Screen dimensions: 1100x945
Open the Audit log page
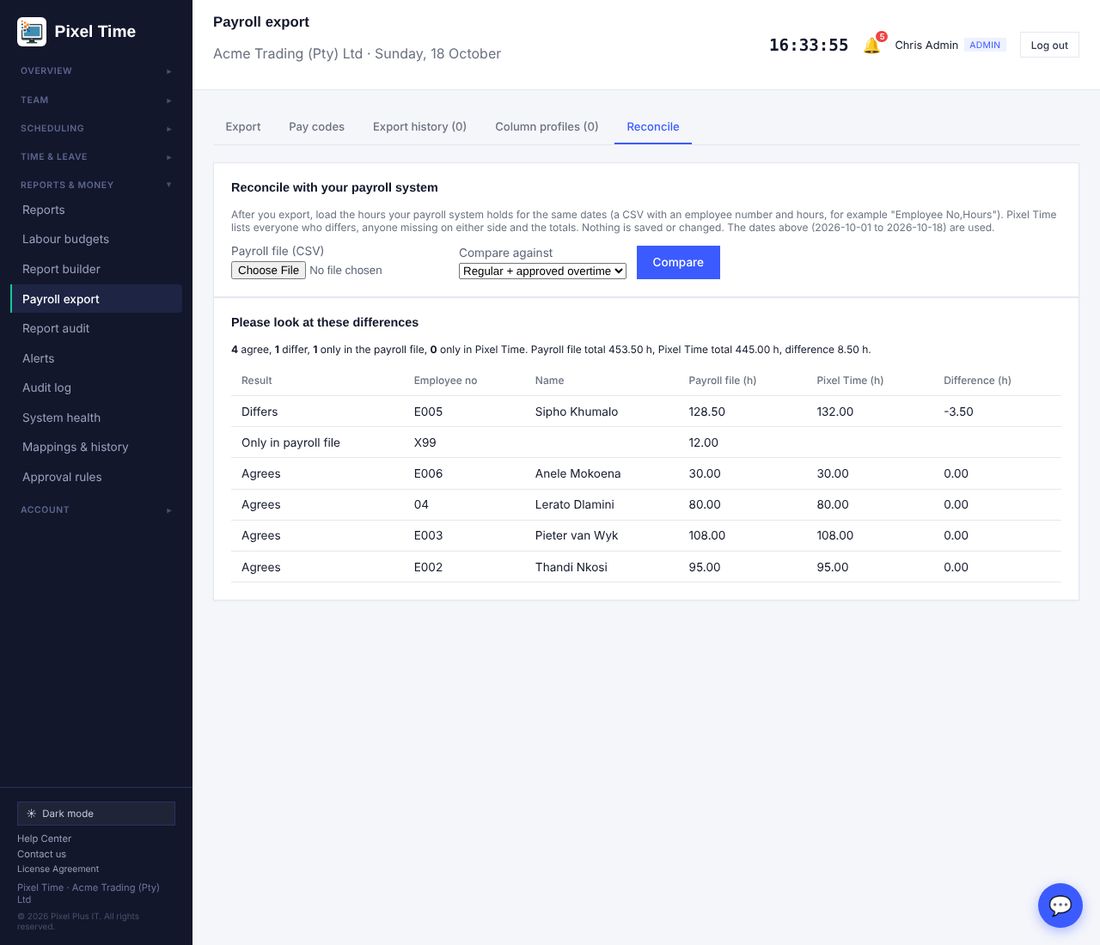(96, 387)
